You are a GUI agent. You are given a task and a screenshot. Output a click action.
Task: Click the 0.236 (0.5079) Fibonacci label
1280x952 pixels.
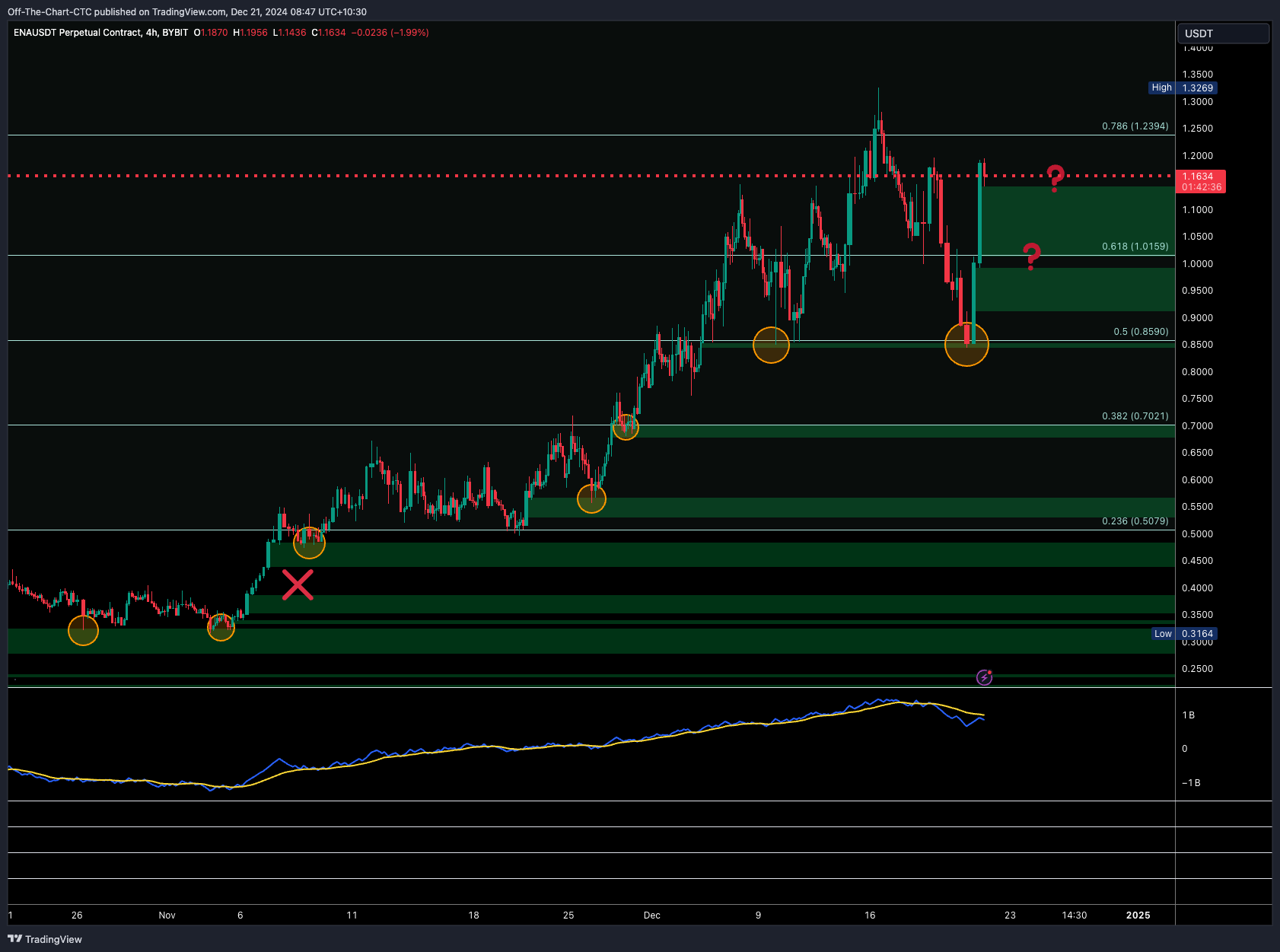pos(1135,521)
